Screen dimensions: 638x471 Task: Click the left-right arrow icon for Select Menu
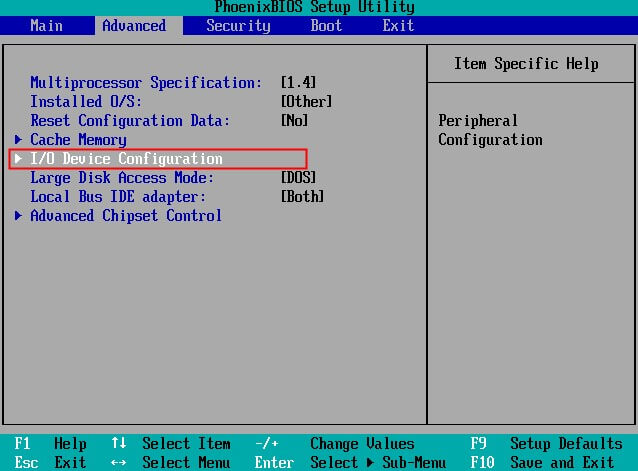(118, 462)
